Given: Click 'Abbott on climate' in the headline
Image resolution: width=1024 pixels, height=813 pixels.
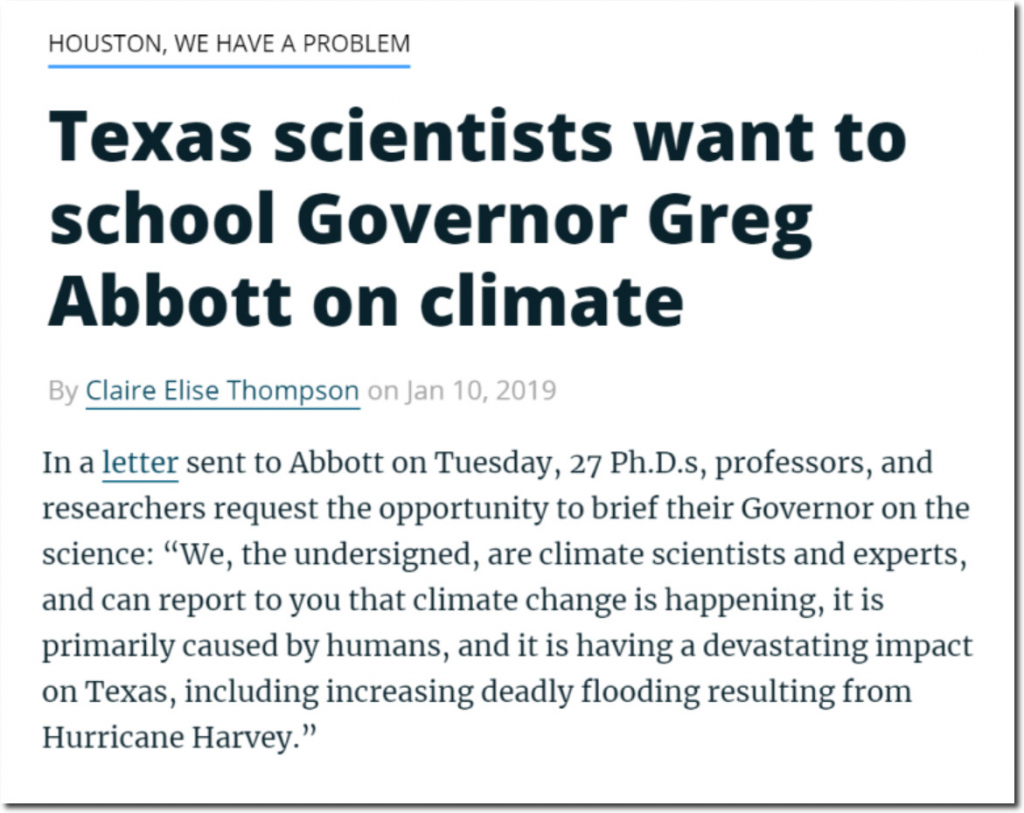Looking at the screenshot, I should point(366,300).
